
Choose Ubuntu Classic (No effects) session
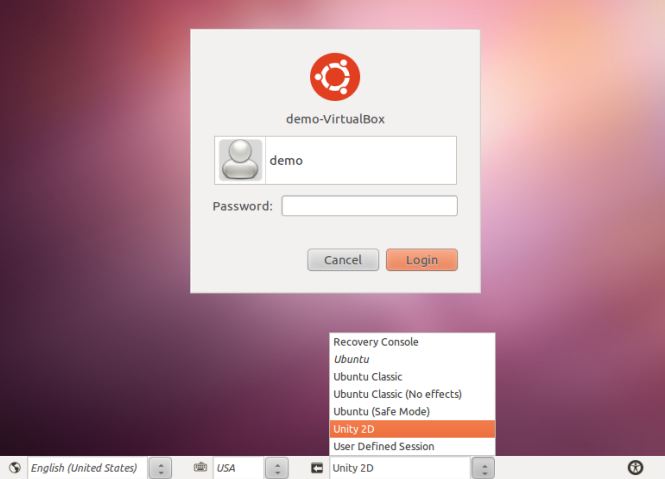click(412, 394)
